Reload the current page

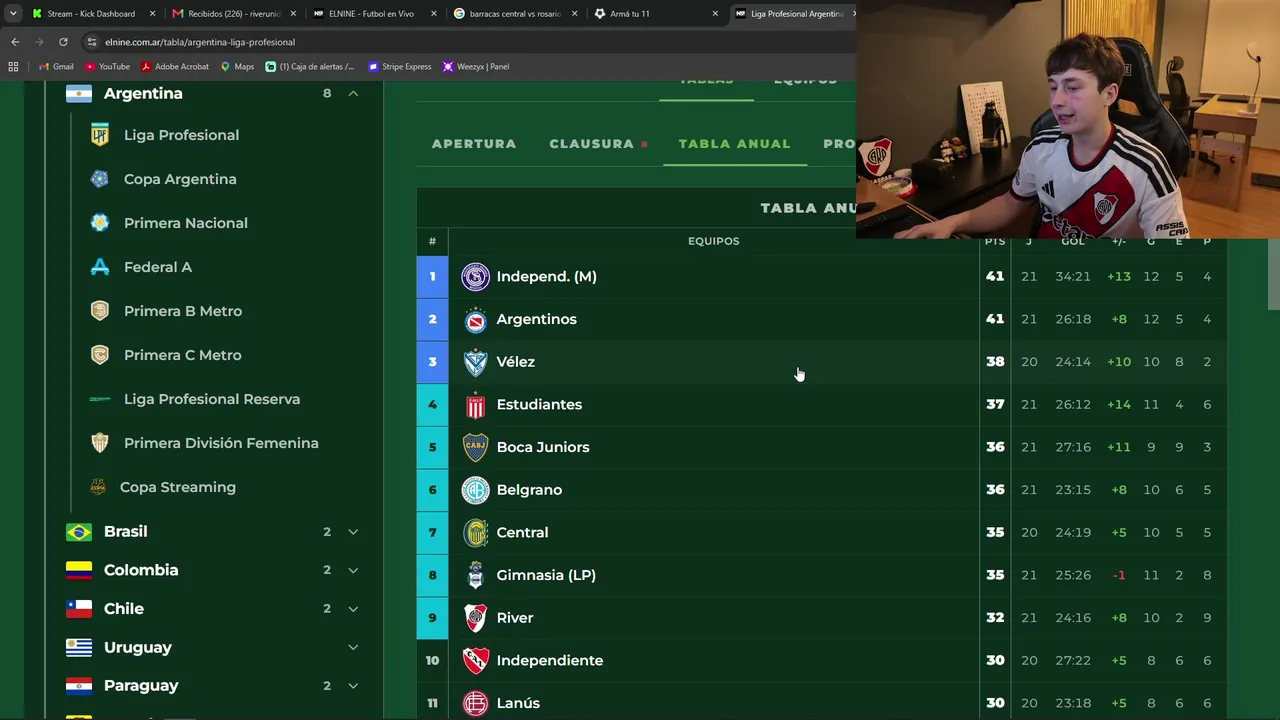(x=63, y=42)
